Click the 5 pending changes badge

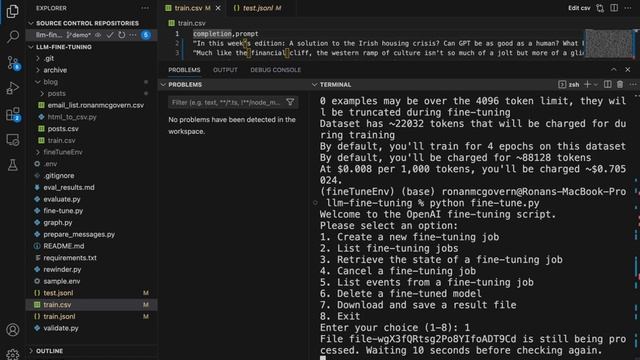(146, 35)
